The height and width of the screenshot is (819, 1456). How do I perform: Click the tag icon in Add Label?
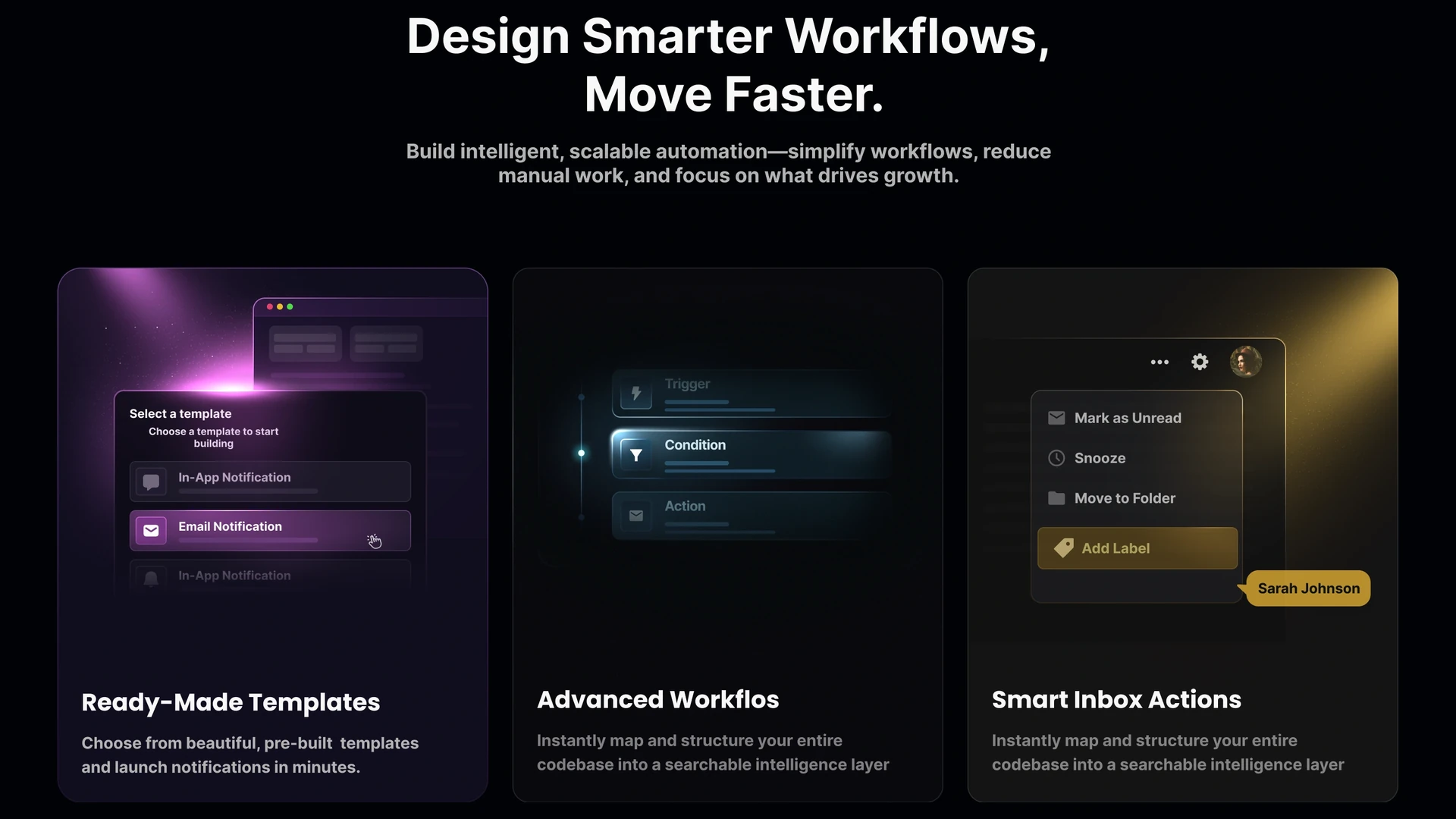click(1064, 548)
